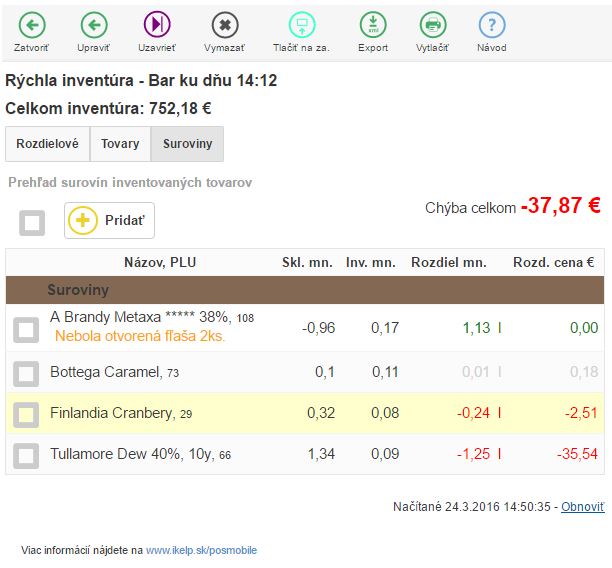Toggle the select-all checkbox beside Pridať
The image size is (612, 568).
[x=32, y=222]
